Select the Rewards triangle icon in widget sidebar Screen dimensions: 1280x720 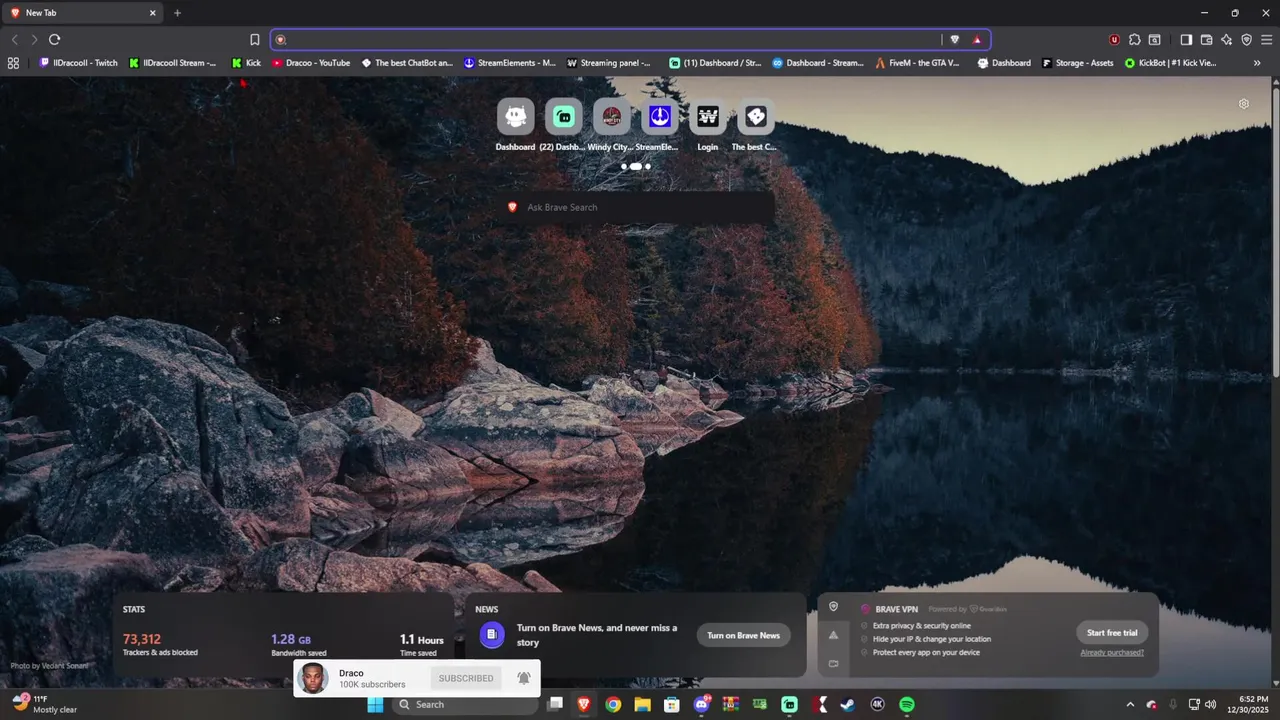click(x=833, y=635)
